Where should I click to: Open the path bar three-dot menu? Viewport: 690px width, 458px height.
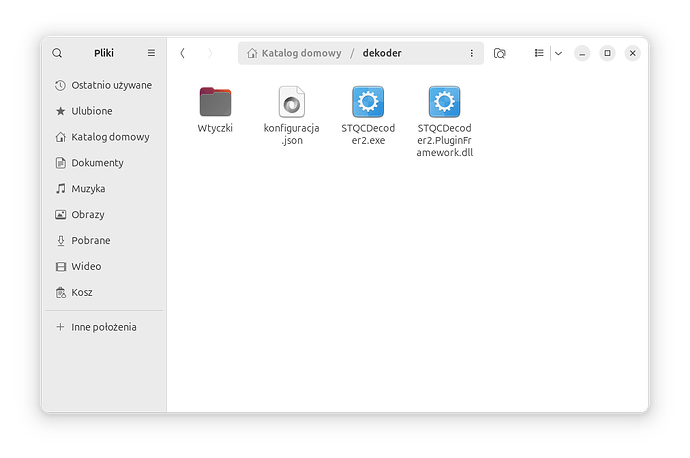pos(472,53)
